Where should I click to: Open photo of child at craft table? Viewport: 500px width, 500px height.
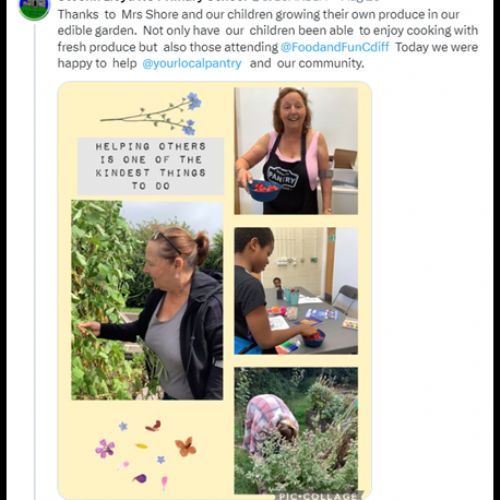pos(296,291)
